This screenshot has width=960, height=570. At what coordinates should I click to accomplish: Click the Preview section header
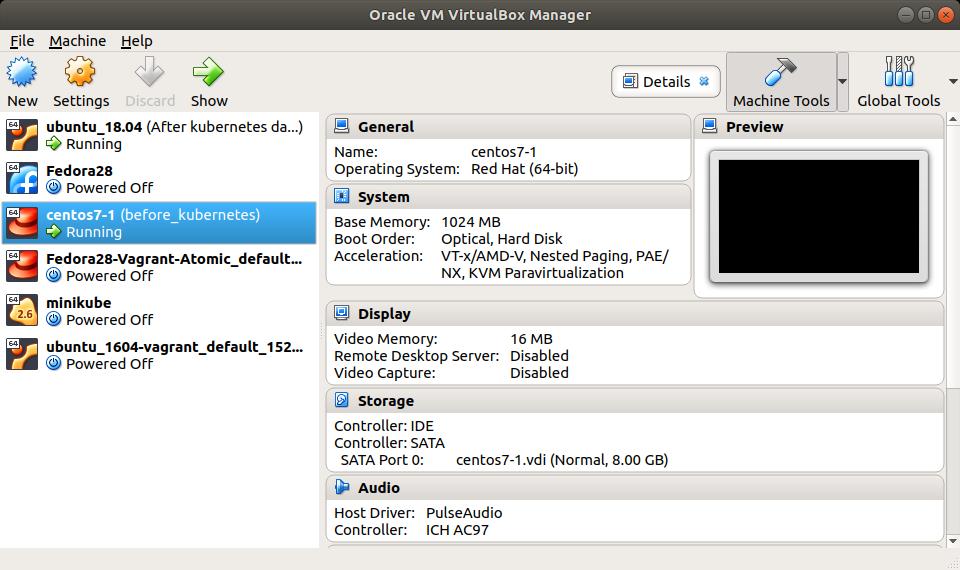point(819,127)
